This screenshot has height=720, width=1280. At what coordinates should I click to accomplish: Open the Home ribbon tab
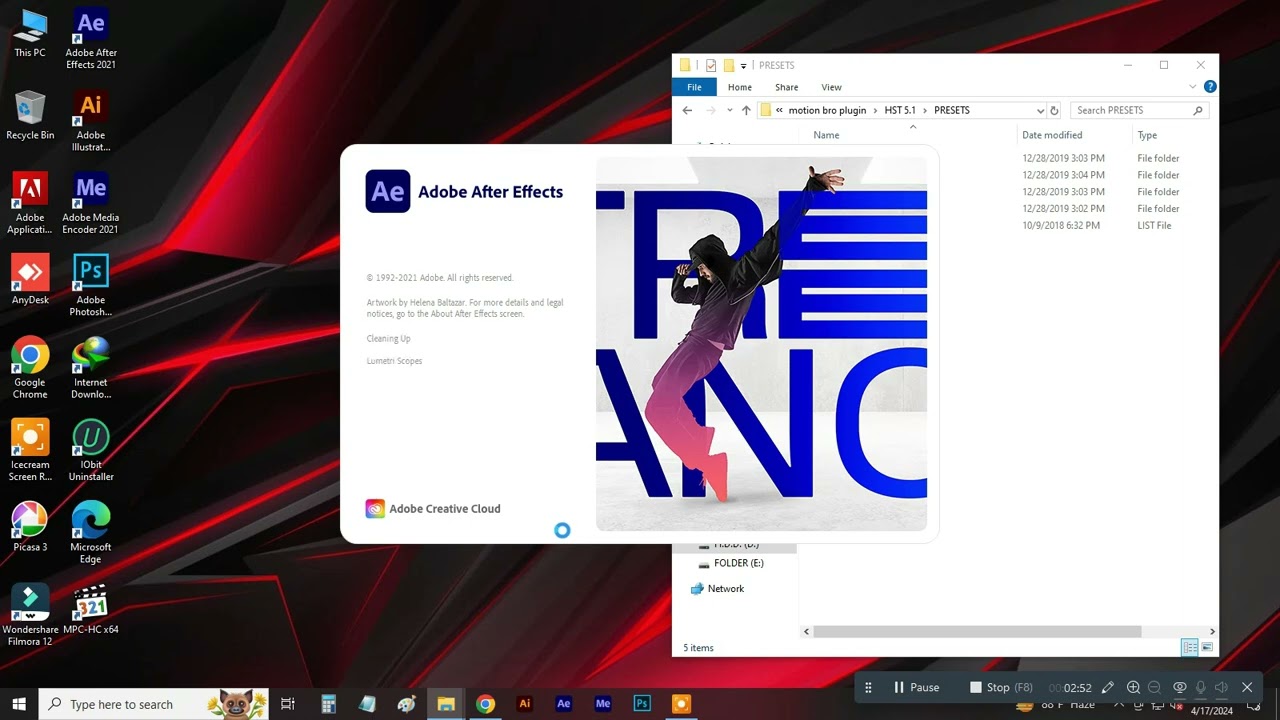[x=740, y=87]
